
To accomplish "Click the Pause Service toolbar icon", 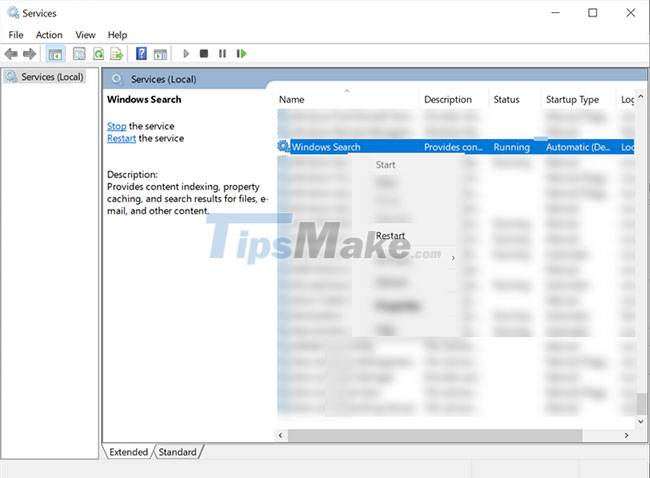I will click(223, 53).
